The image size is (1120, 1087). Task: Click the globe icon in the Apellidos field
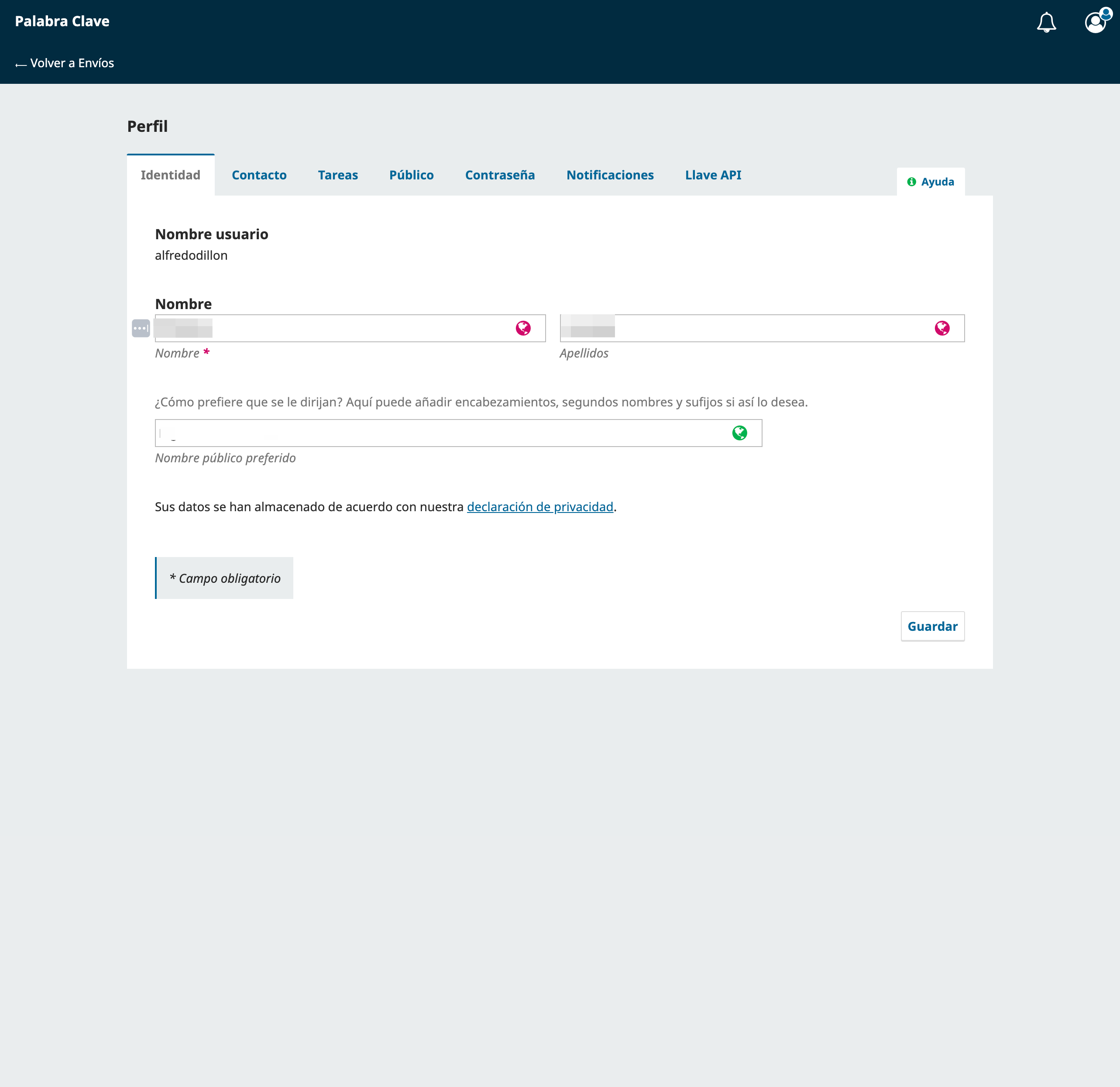(942, 328)
